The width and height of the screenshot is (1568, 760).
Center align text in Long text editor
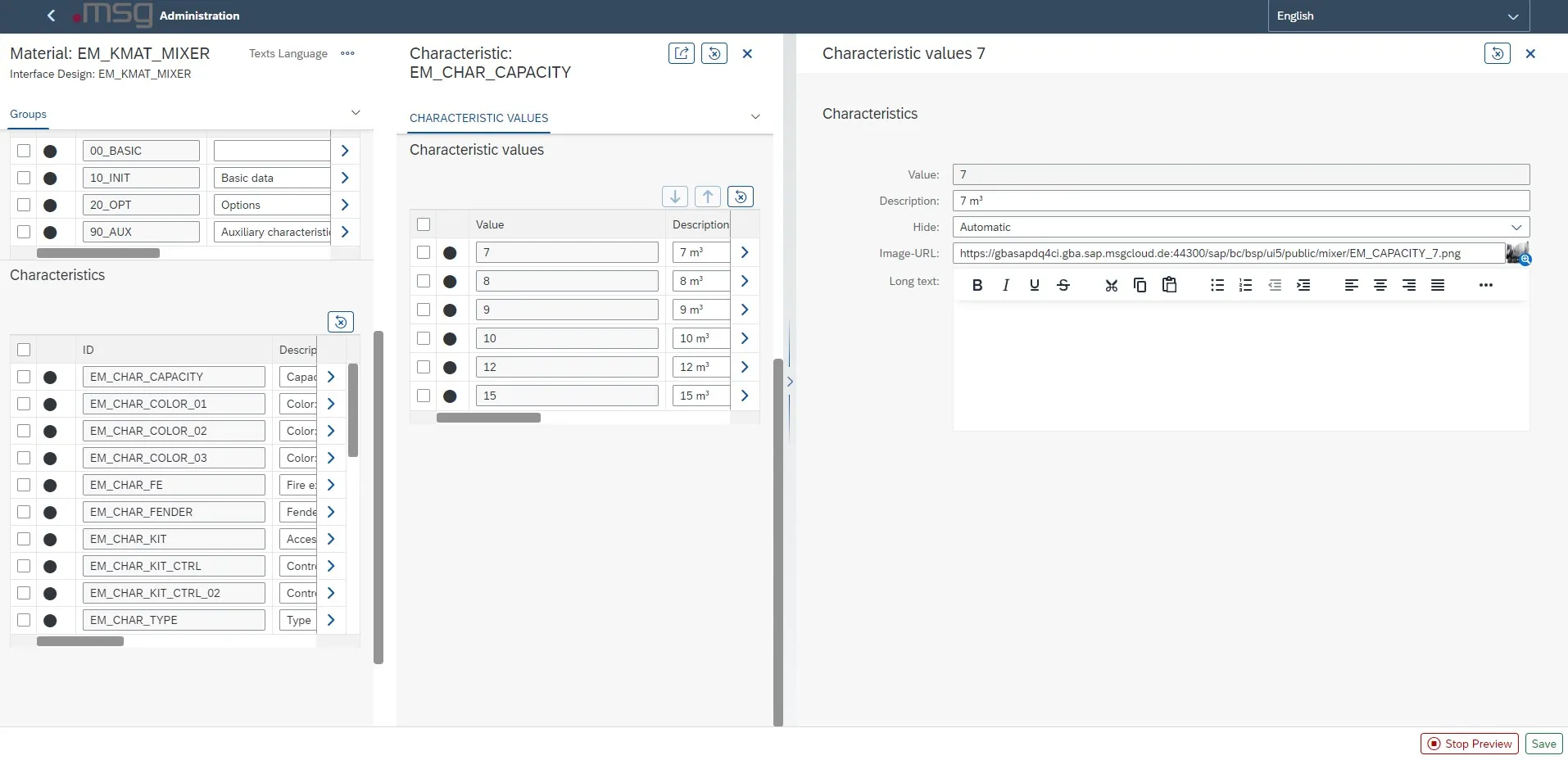pyautogui.click(x=1380, y=285)
